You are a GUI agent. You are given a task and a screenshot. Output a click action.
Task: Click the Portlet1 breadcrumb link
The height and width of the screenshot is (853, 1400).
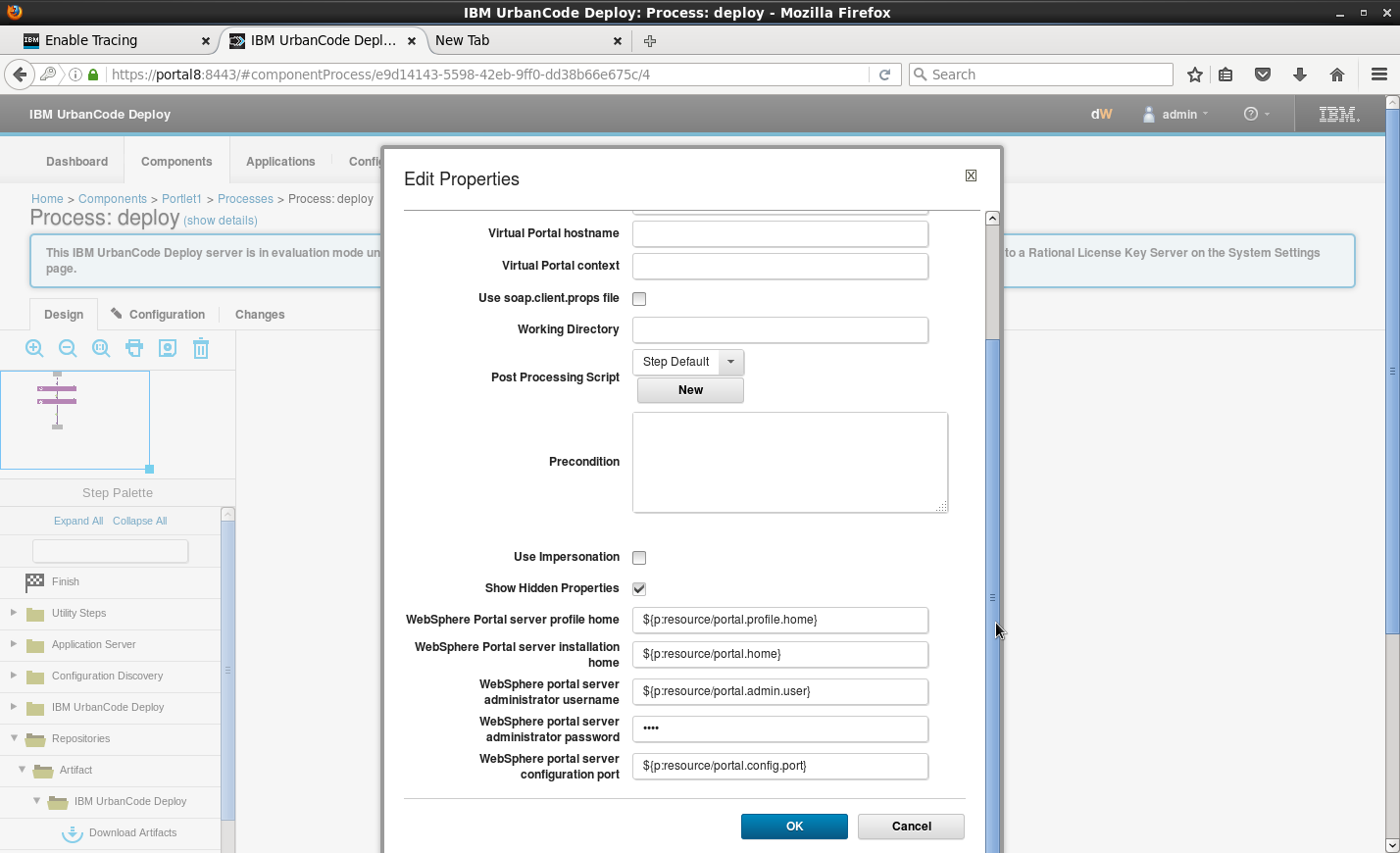[181, 199]
